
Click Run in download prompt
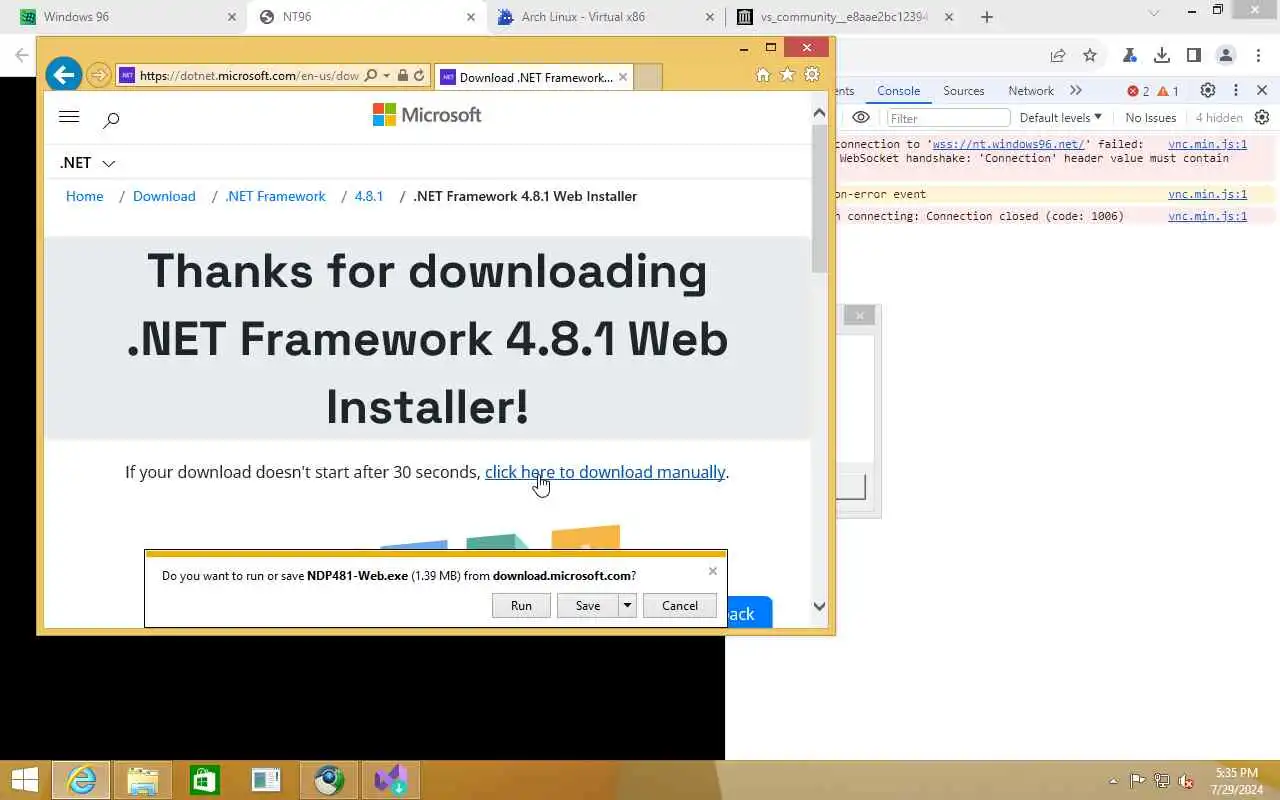(x=521, y=605)
